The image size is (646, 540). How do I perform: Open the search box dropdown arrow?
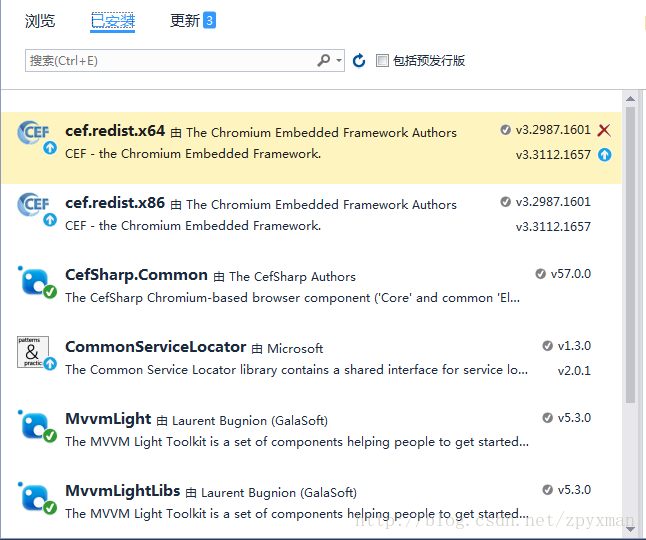(x=339, y=61)
